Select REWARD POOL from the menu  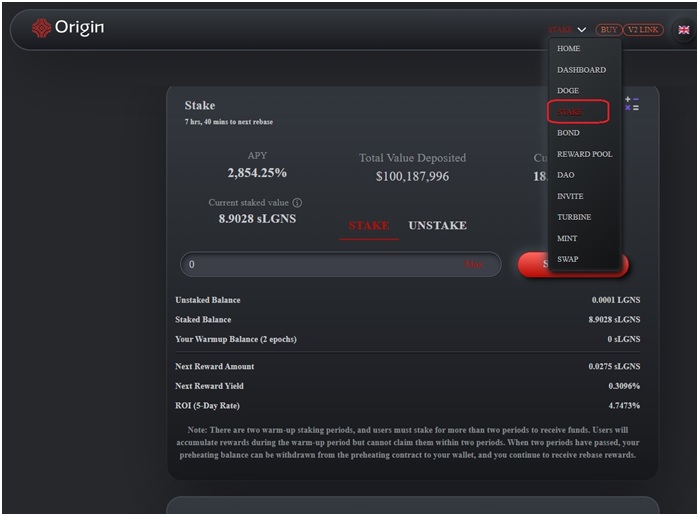[584, 154]
